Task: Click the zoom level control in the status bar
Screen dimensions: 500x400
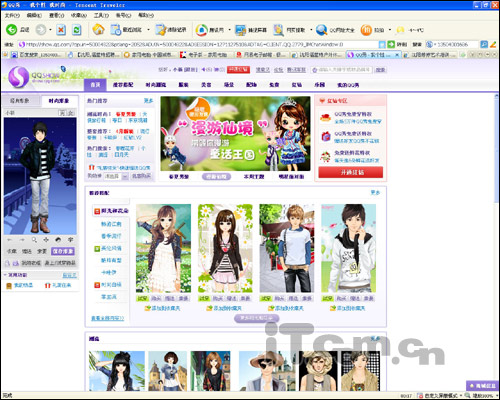Action: (x=481, y=396)
